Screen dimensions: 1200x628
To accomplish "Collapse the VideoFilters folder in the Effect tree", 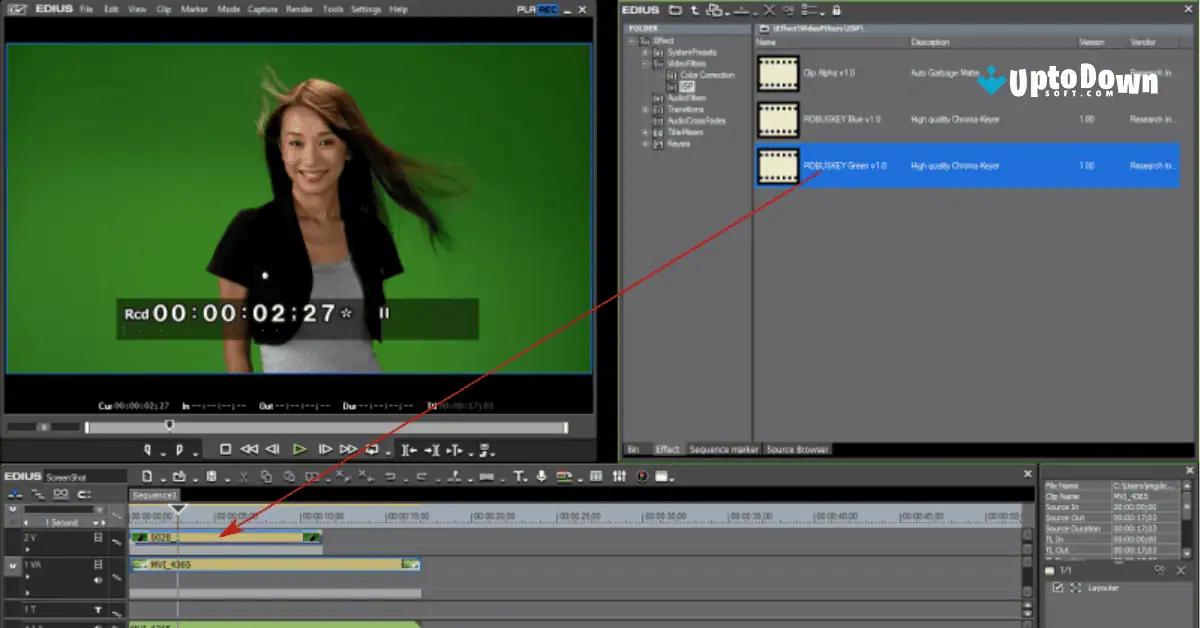I will [643, 61].
